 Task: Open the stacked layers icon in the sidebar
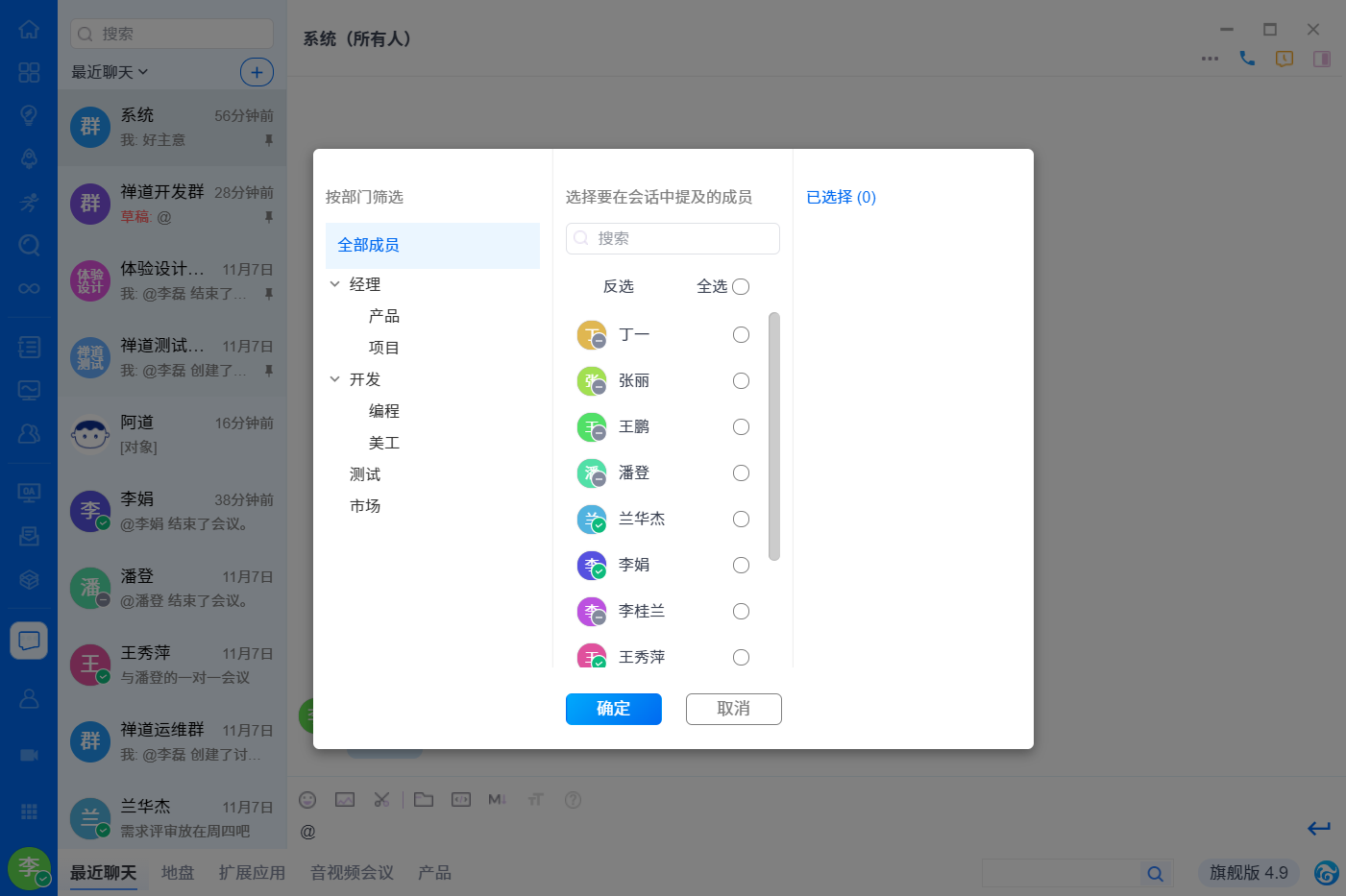tap(29, 579)
